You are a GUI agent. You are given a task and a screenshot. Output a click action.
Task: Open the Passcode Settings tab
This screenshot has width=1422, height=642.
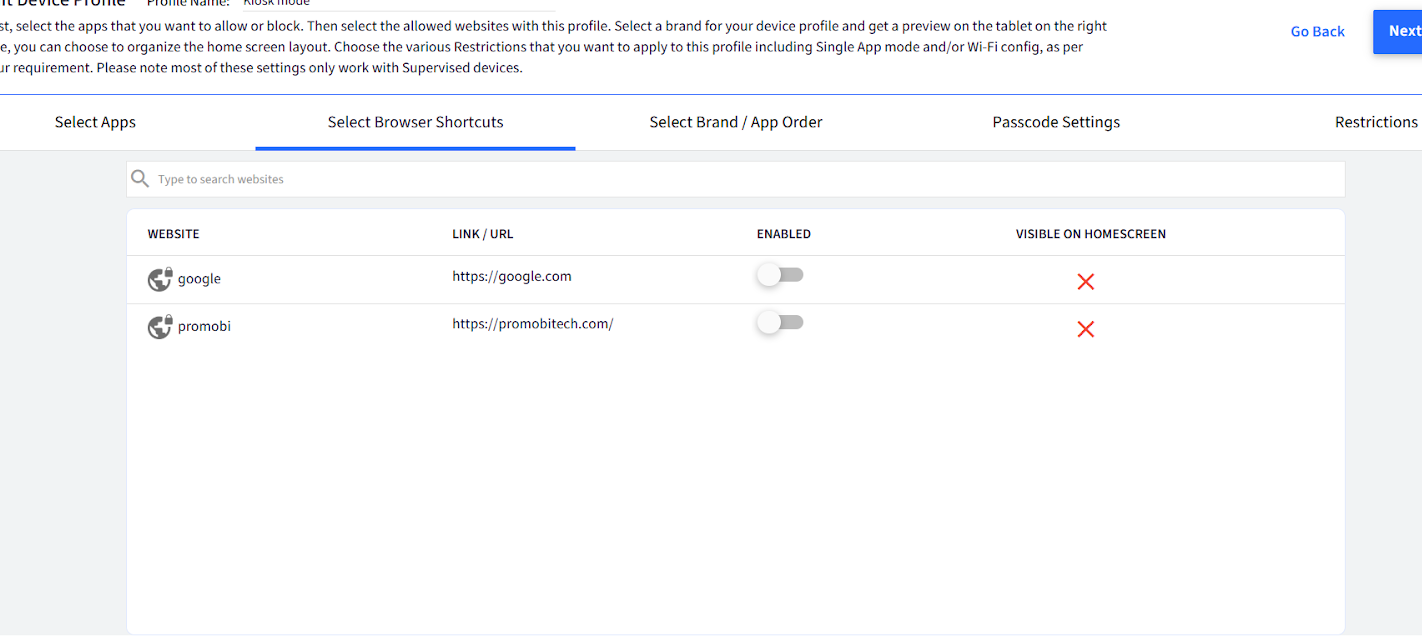point(1056,122)
